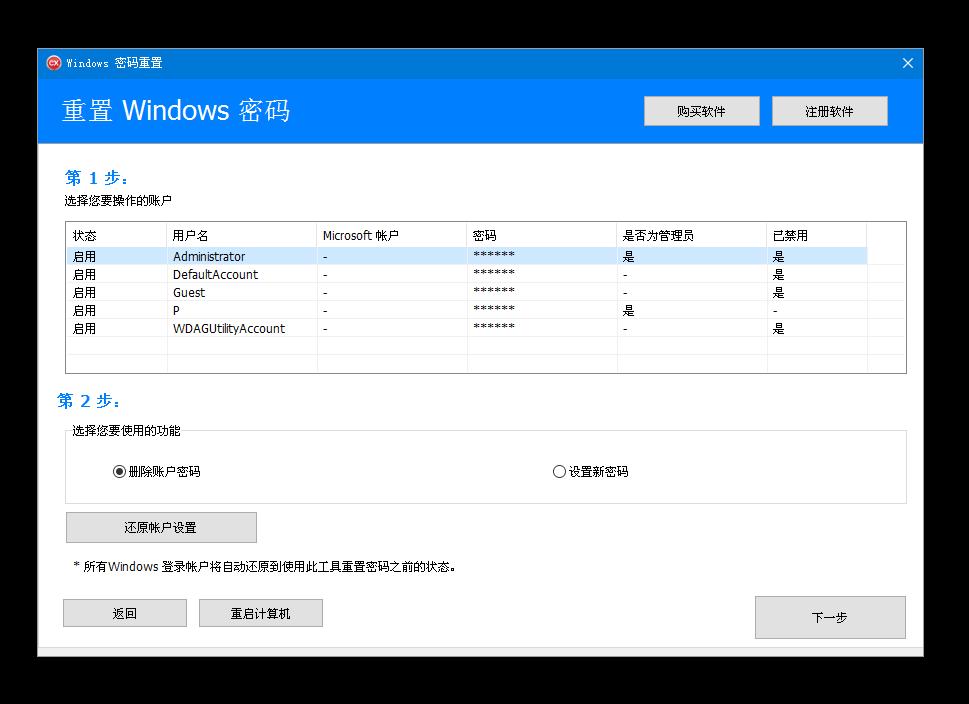
Task: Click the 选择您要使用的功能 group label
Action: (126, 430)
